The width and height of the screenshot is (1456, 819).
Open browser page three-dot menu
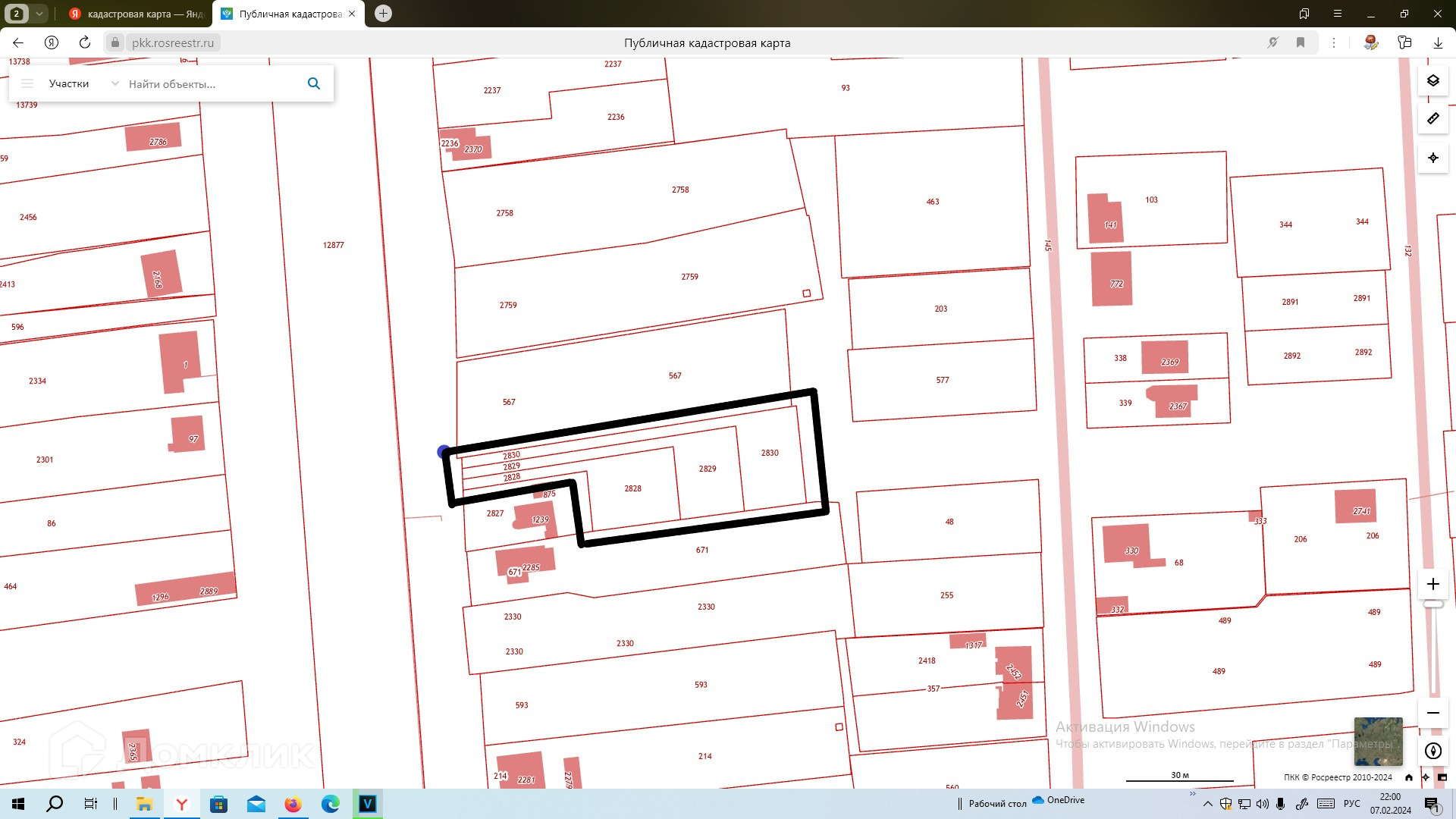(x=1334, y=42)
